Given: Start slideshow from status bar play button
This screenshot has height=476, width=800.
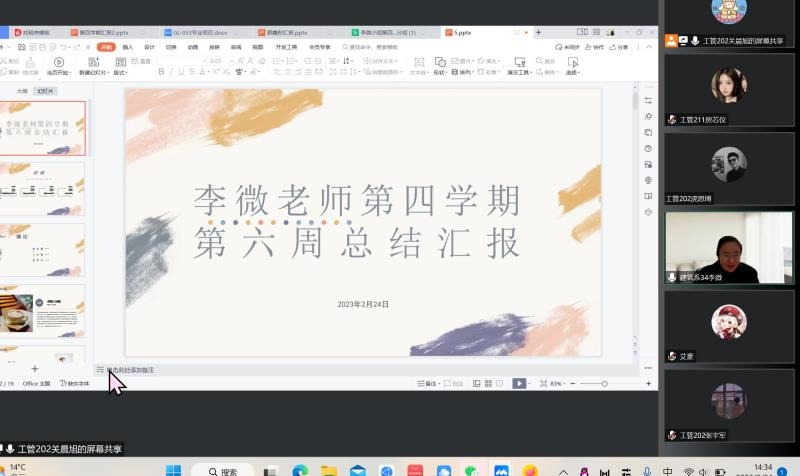Looking at the screenshot, I should pos(519,383).
